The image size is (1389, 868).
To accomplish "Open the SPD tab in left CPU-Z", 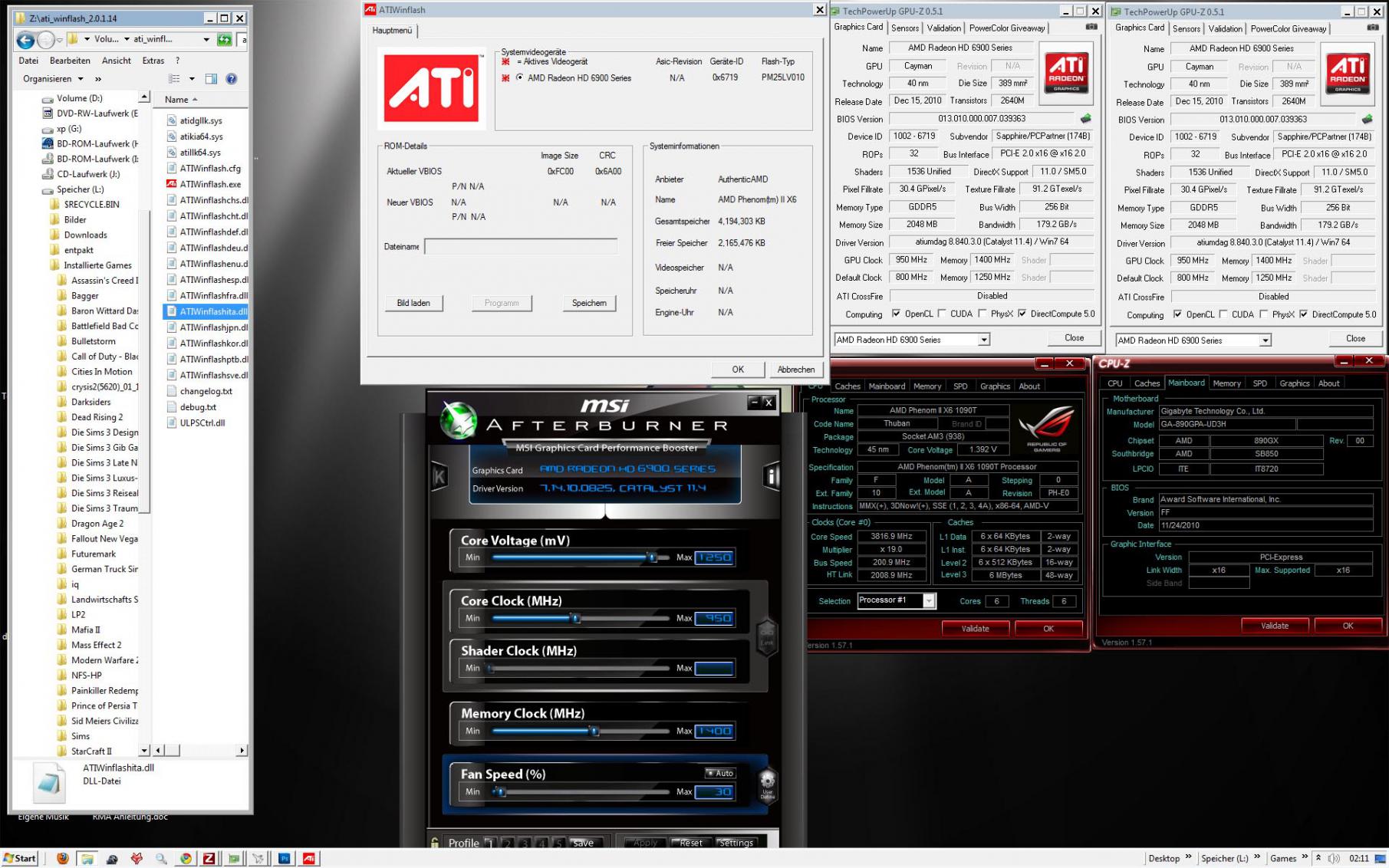I will point(960,386).
